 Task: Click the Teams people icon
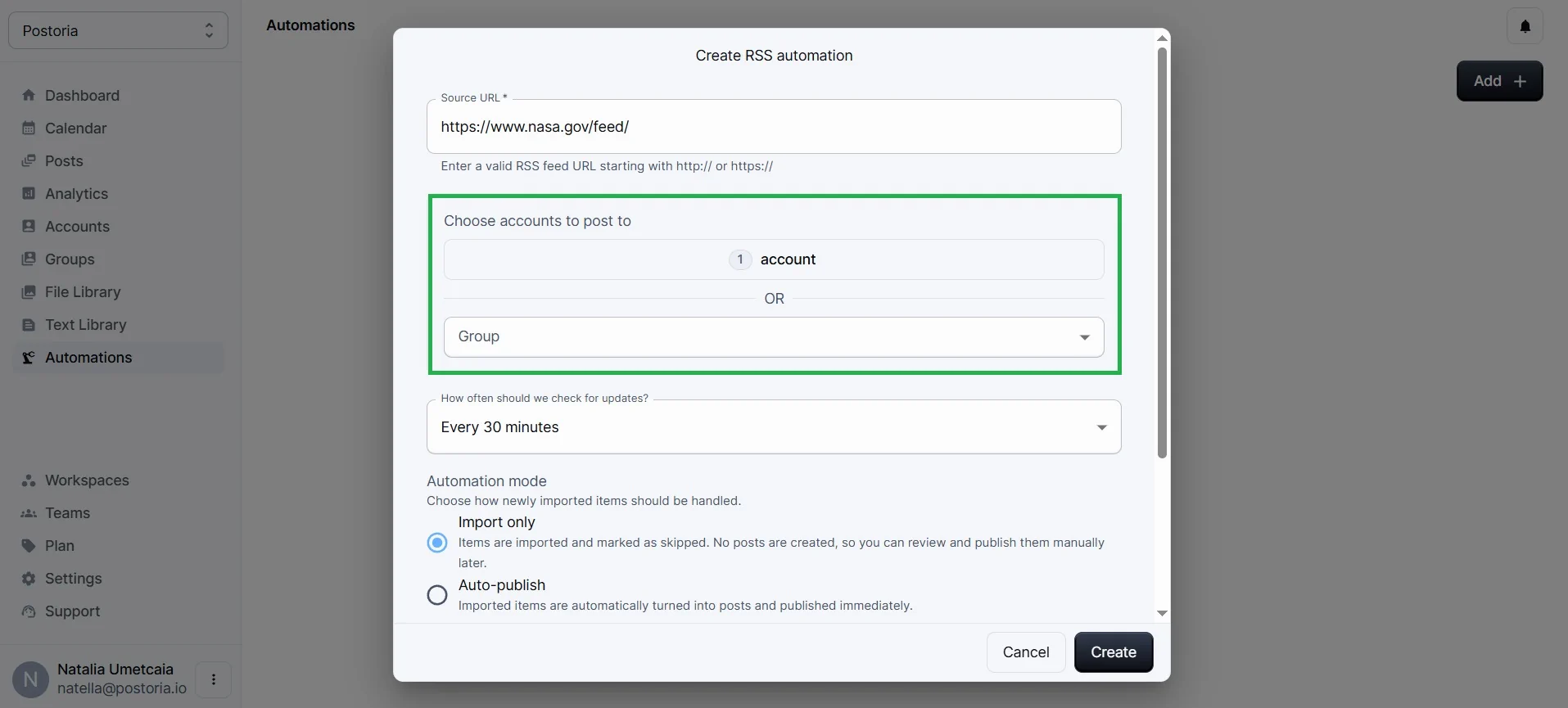click(29, 513)
